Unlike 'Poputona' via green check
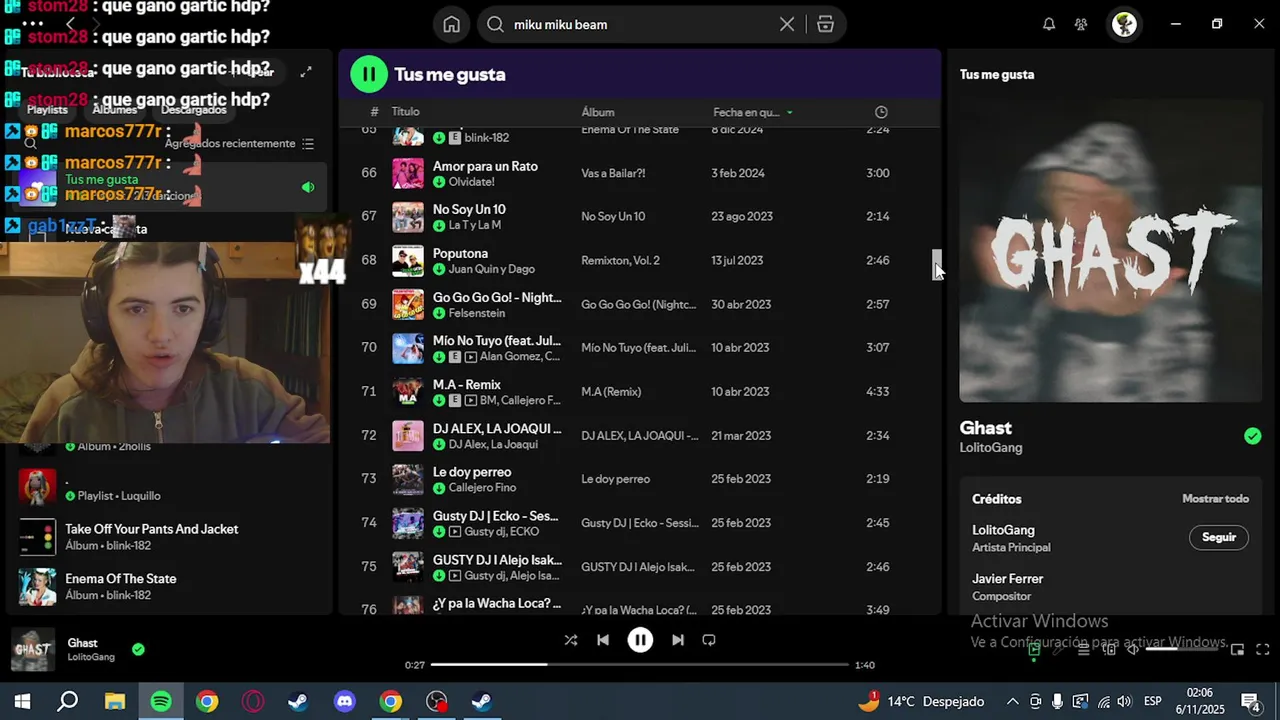Image resolution: width=1280 pixels, height=720 pixels. coord(439,269)
